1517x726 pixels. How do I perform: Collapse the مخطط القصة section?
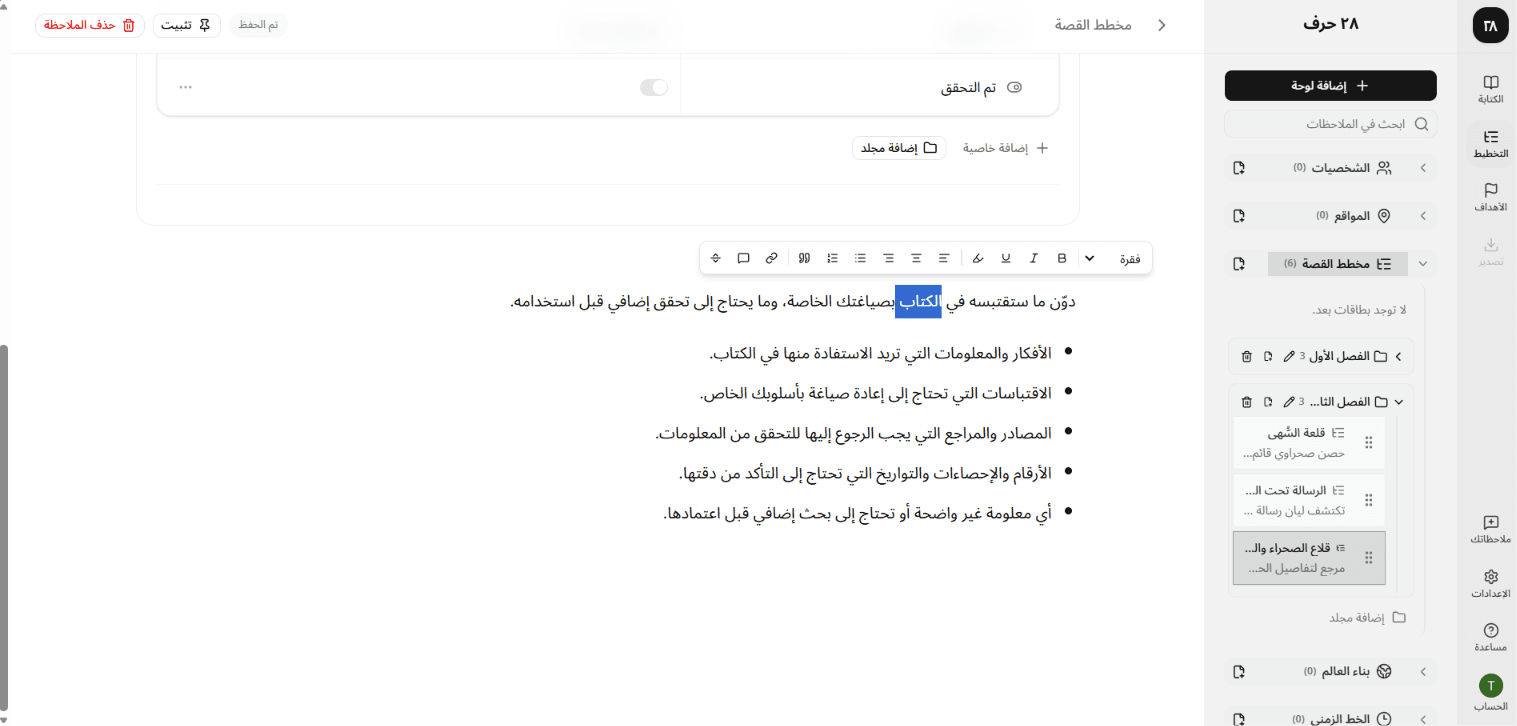coord(1423,264)
